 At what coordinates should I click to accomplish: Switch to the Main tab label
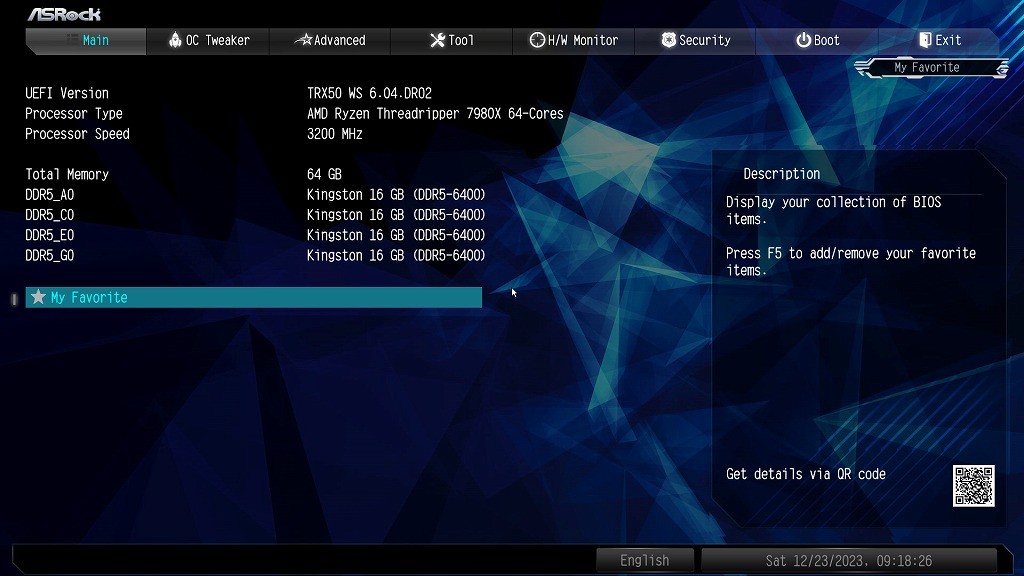tap(96, 40)
